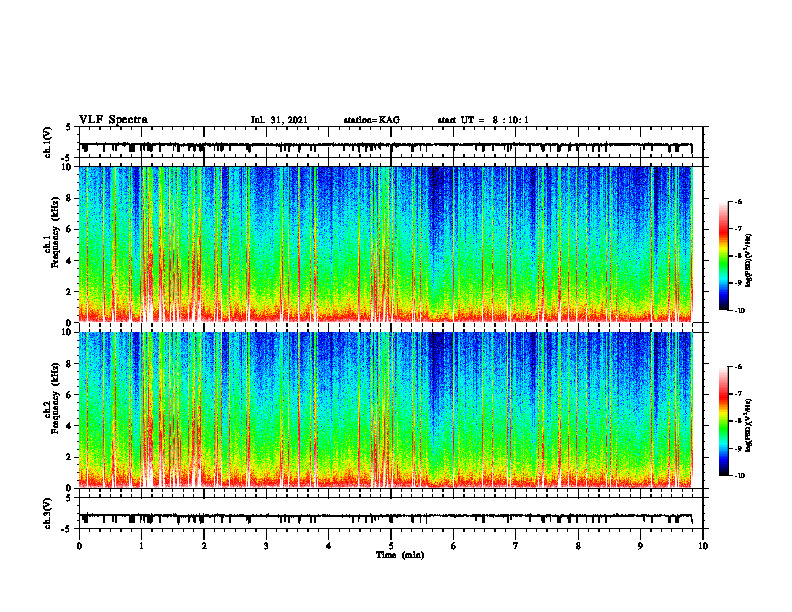The height and width of the screenshot is (612, 792).
Task: Click time-axis tick label '9'
Action: [x=640, y=546]
